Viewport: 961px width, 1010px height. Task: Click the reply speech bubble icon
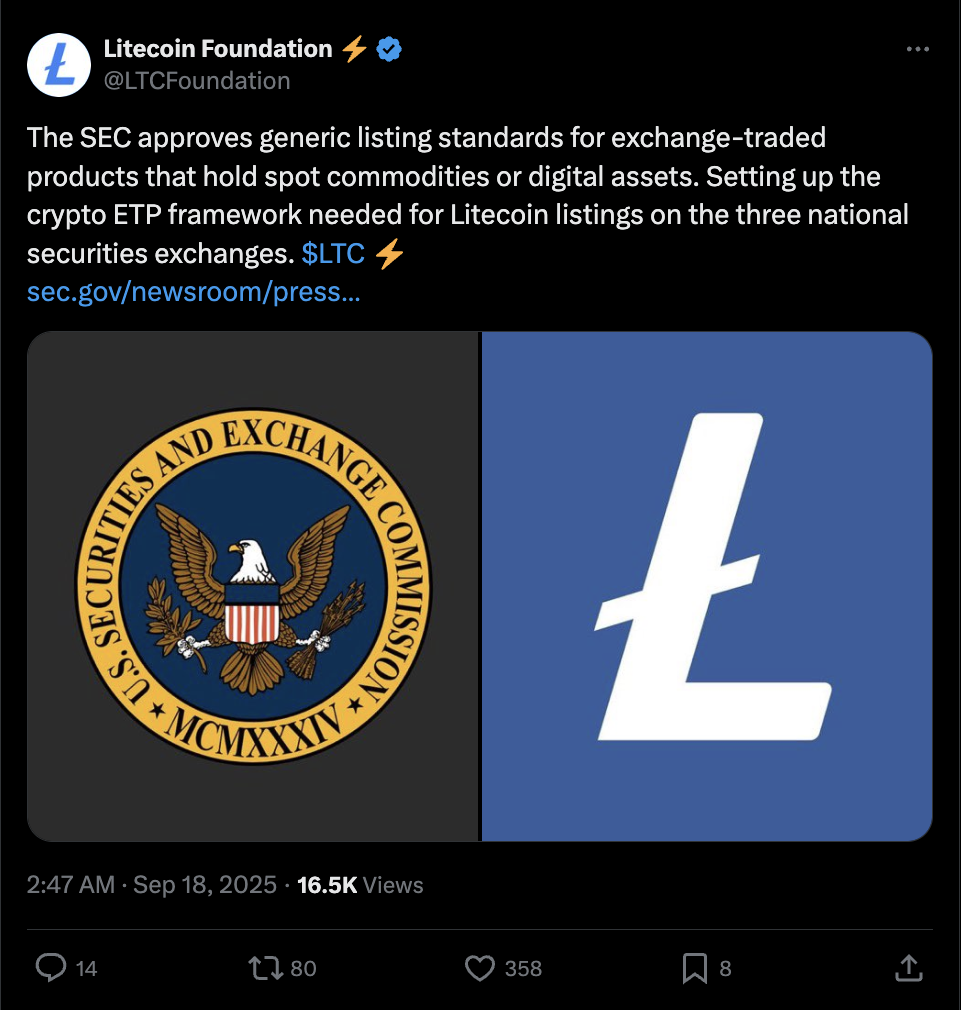(51, 967)
